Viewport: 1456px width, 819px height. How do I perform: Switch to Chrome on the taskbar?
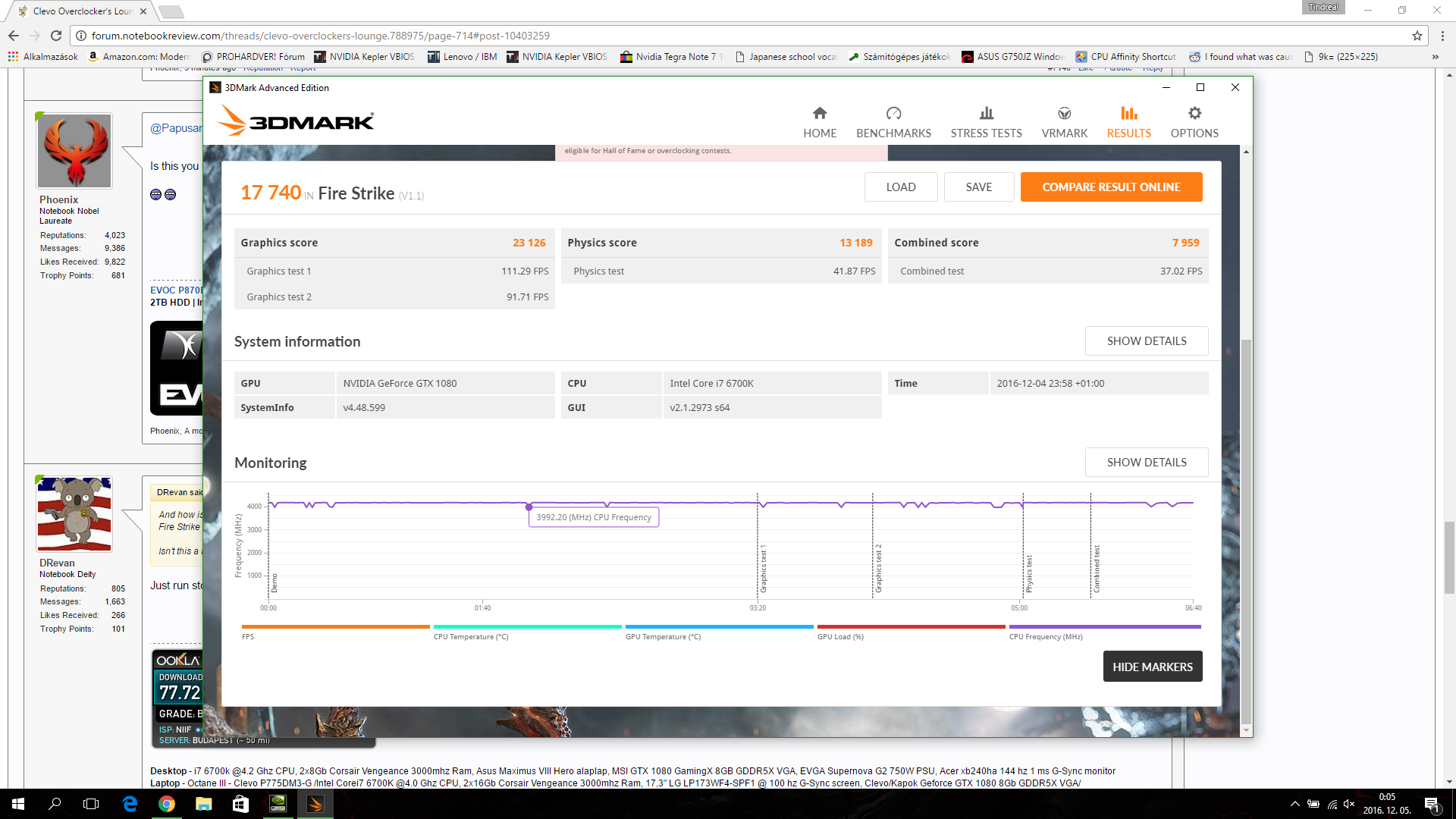pos(167,804)
